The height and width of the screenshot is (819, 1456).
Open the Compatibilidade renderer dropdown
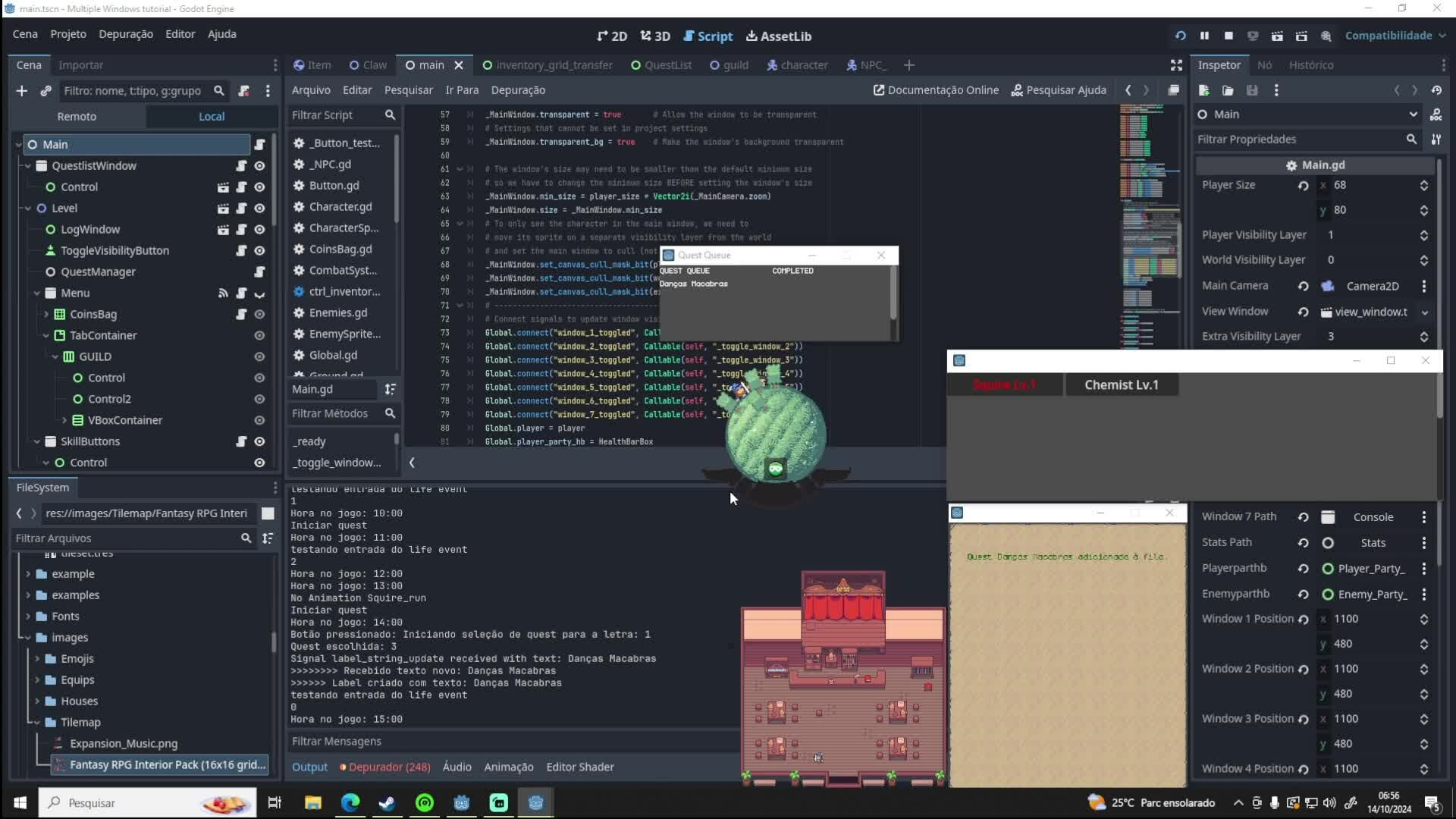[x=1395, y=36]
